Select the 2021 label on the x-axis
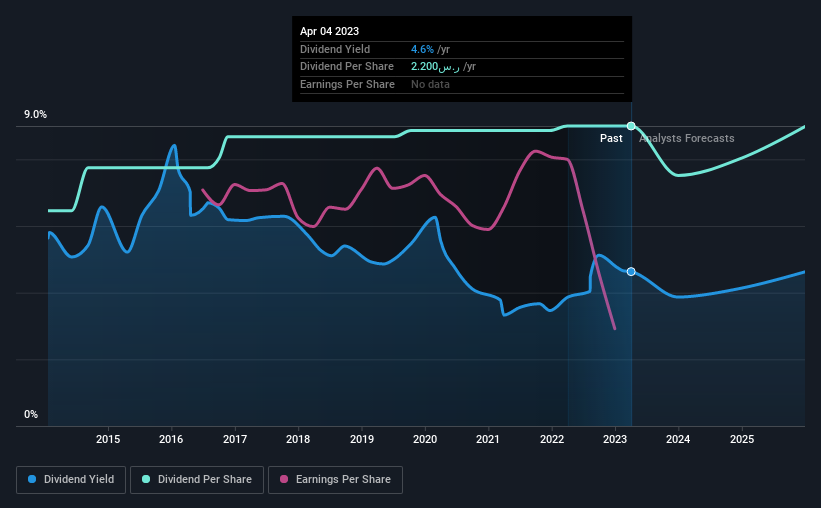This screenshot has width=821, height=508. pyautogui.click(x=488, y=439)
